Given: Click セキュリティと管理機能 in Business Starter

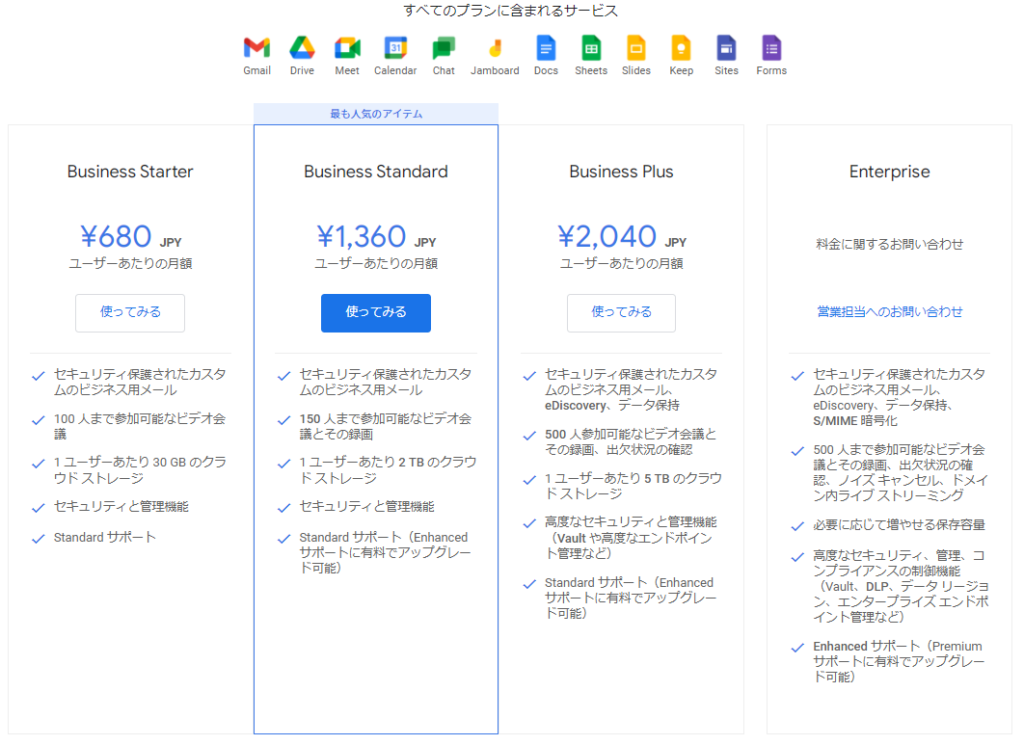Looking at the screenshot, I should 121,507.
